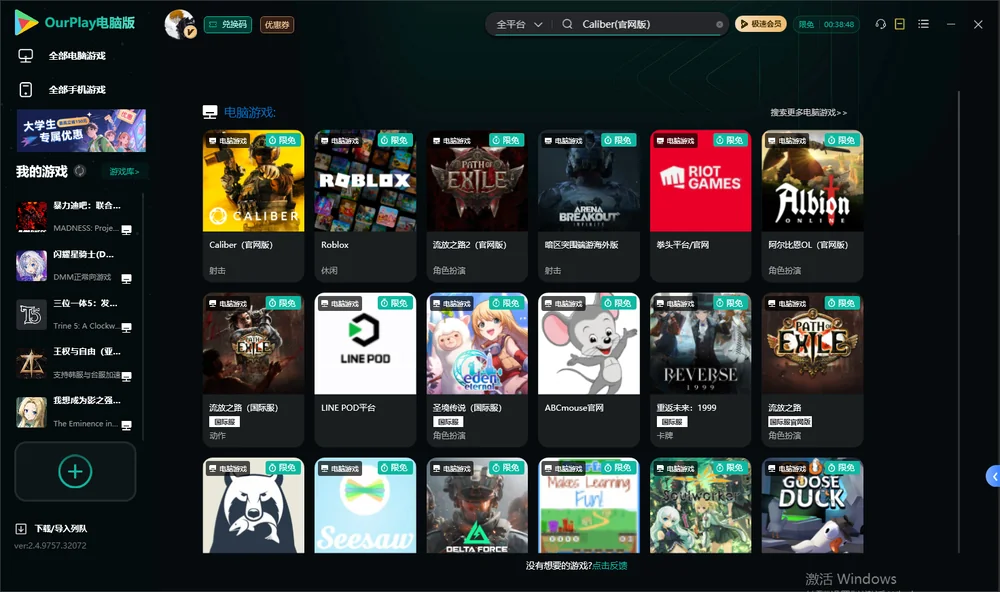The image size is (1000, 592).
Task: Clear the search field text
Action: [719, 25]
